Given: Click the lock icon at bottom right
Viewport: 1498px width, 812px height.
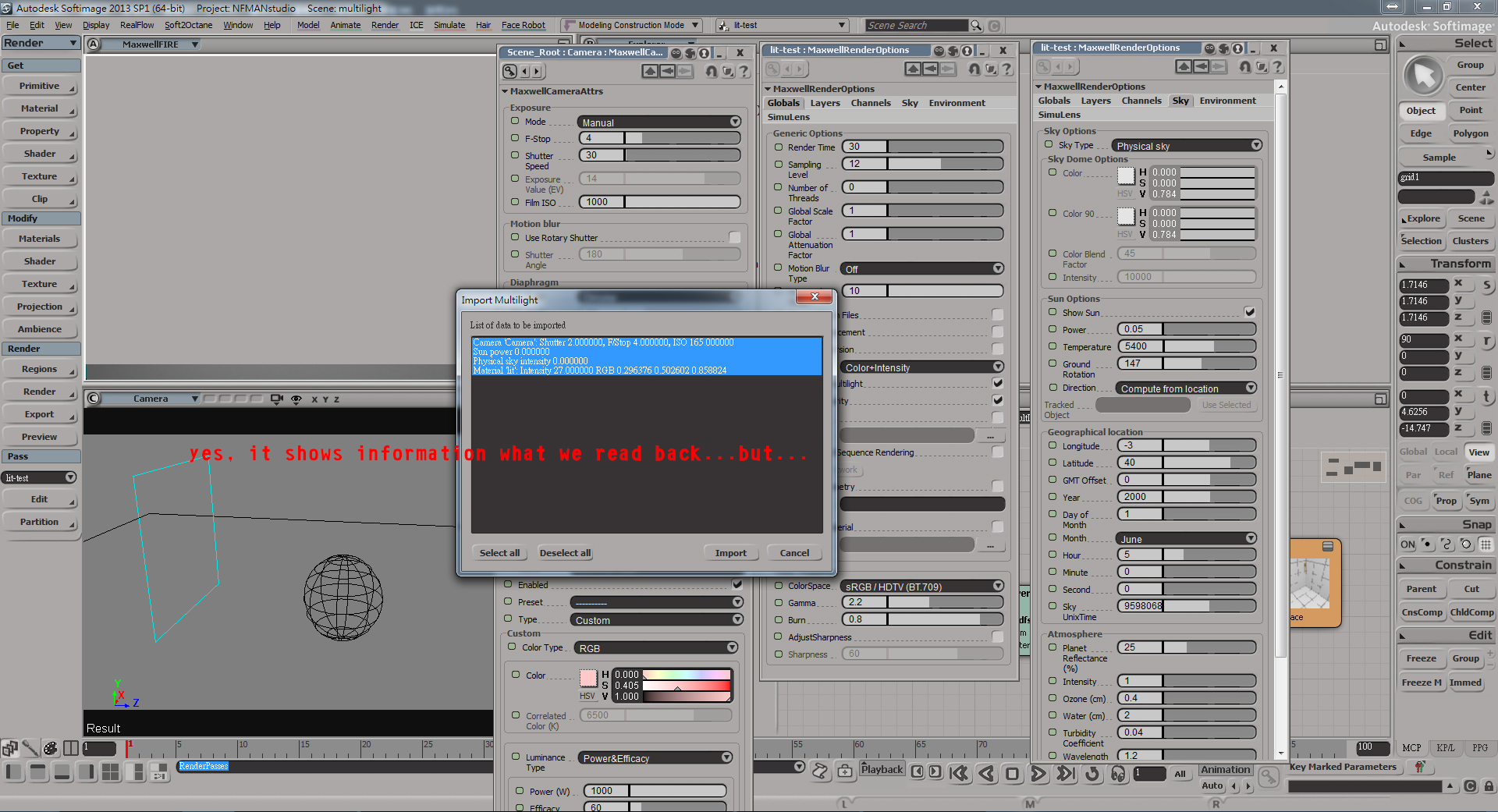Looking at the screenshot, I should [x=1489, y=786].
